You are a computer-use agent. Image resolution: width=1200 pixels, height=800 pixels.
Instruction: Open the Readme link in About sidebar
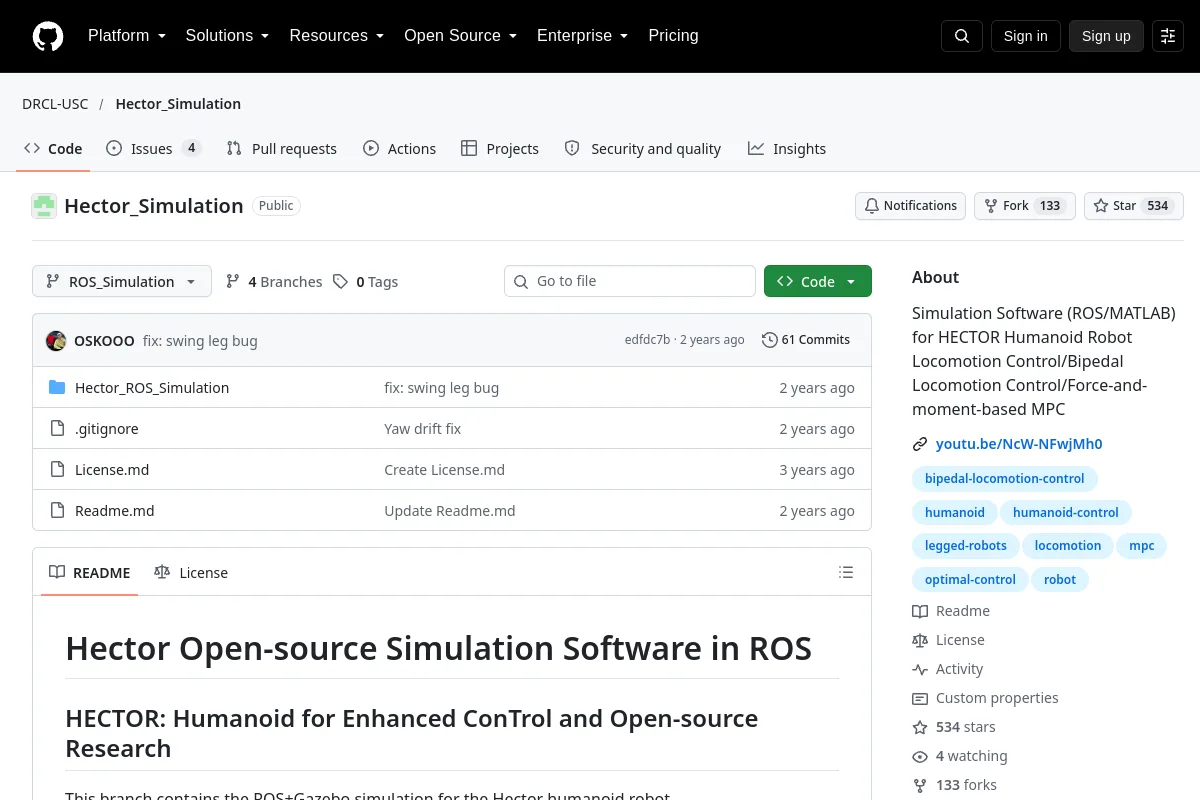point(951,611)
